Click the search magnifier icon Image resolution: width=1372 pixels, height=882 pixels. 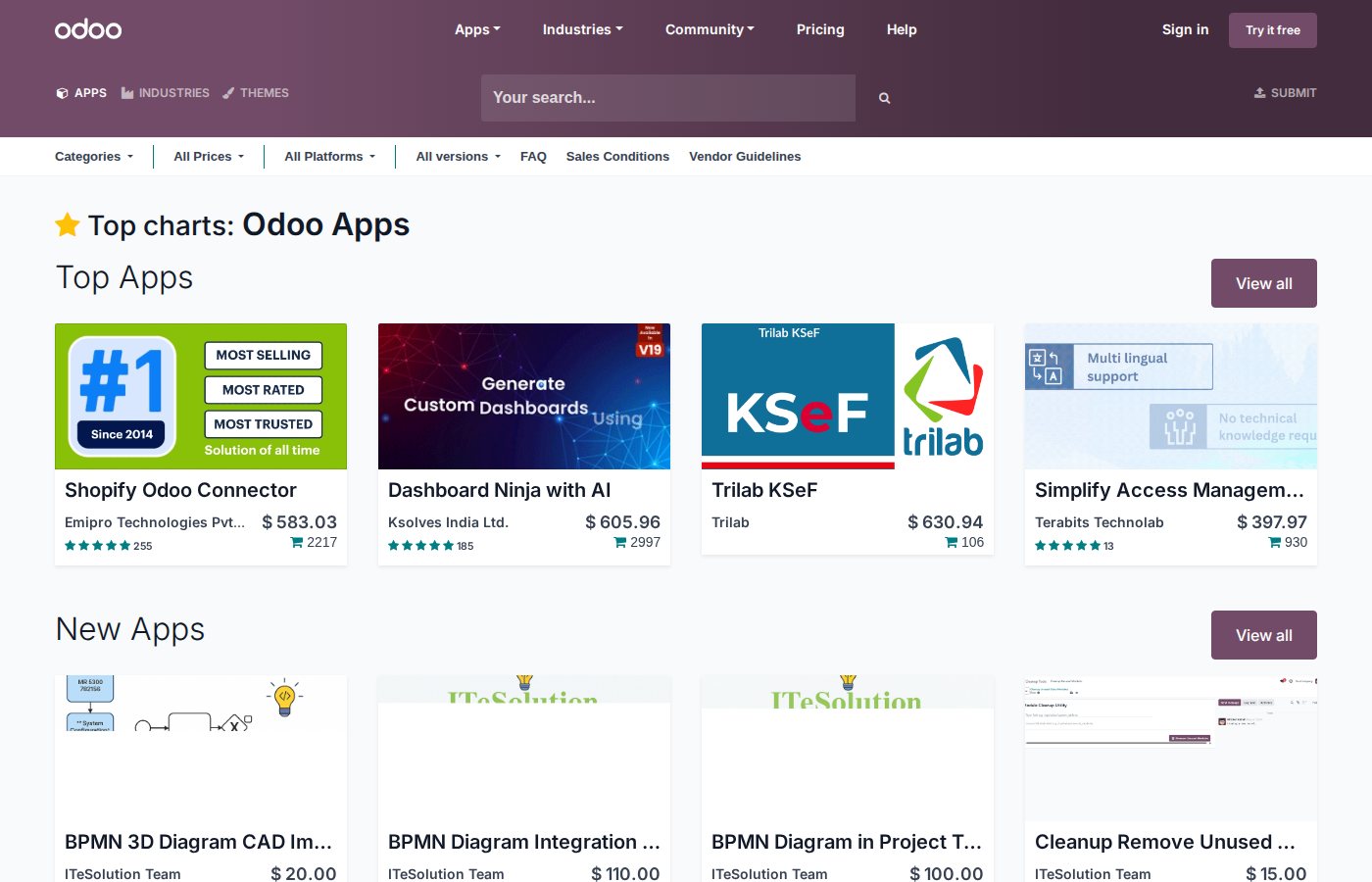coord(884,97)
